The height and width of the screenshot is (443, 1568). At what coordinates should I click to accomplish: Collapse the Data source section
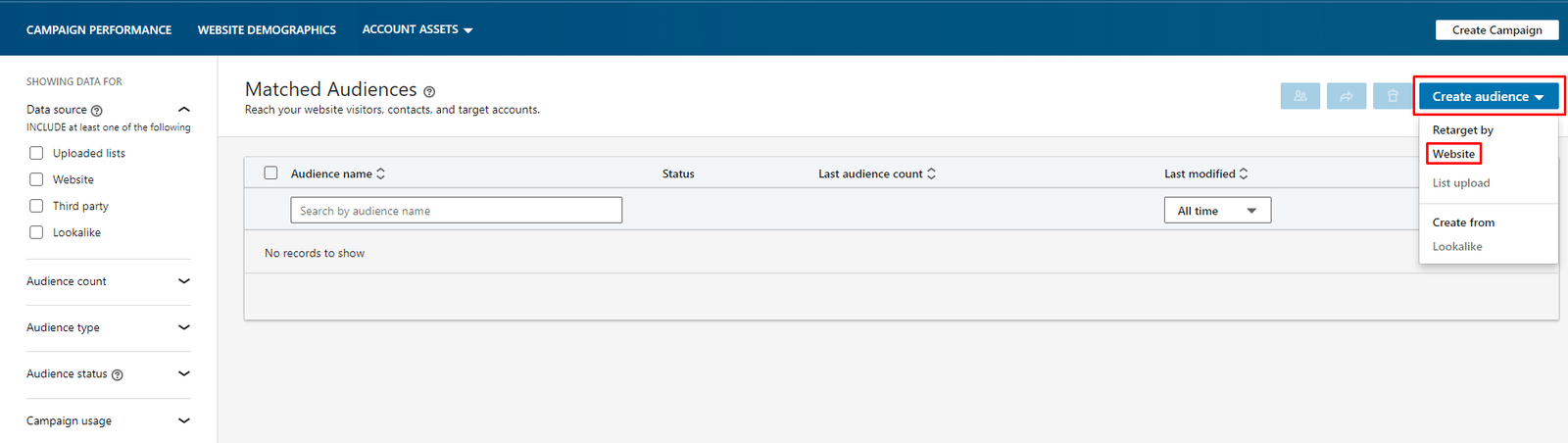click(x=183, y=110)
